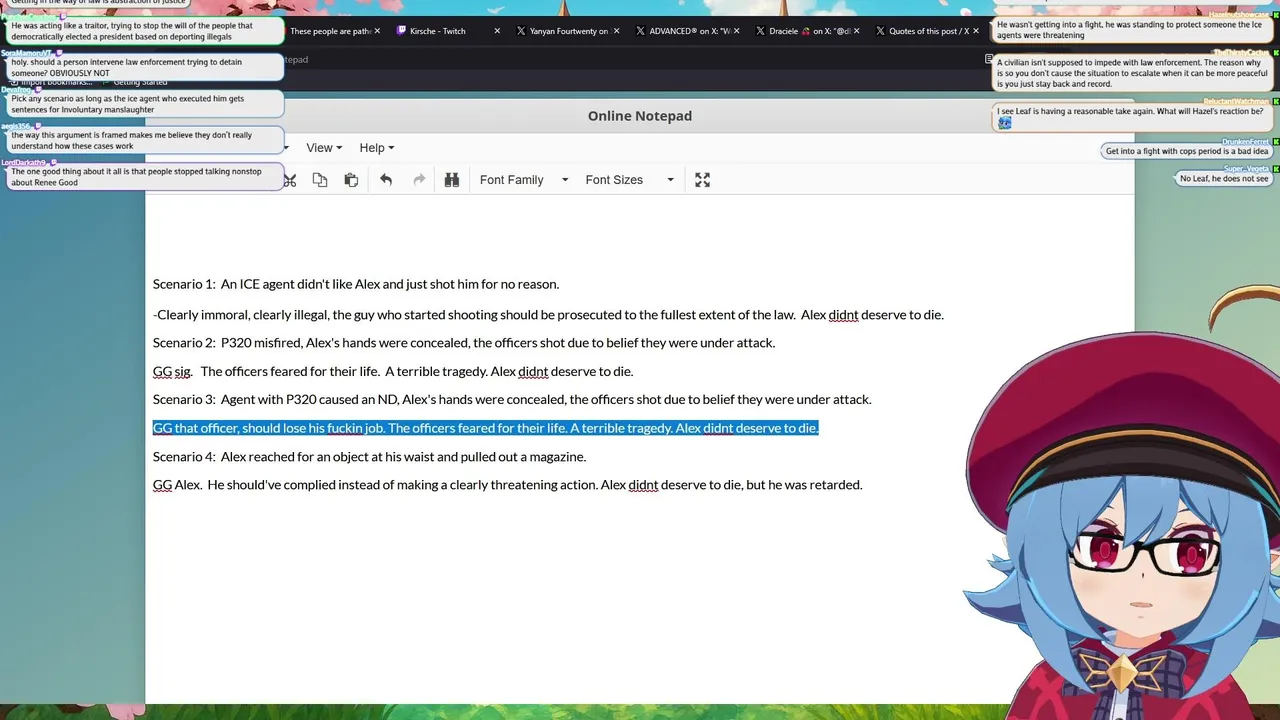
Task: Toggle fullscreen editor mode icon
Action: 703,180
